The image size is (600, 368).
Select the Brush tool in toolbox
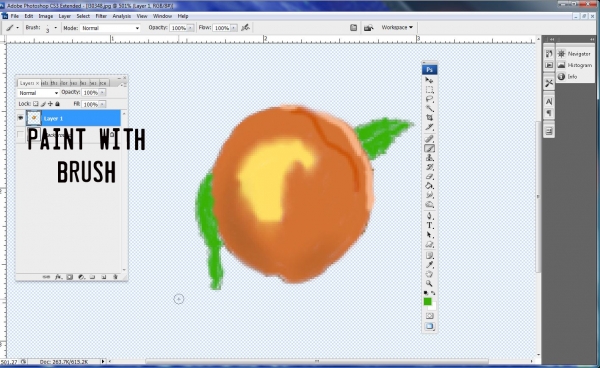click(429, 149)
